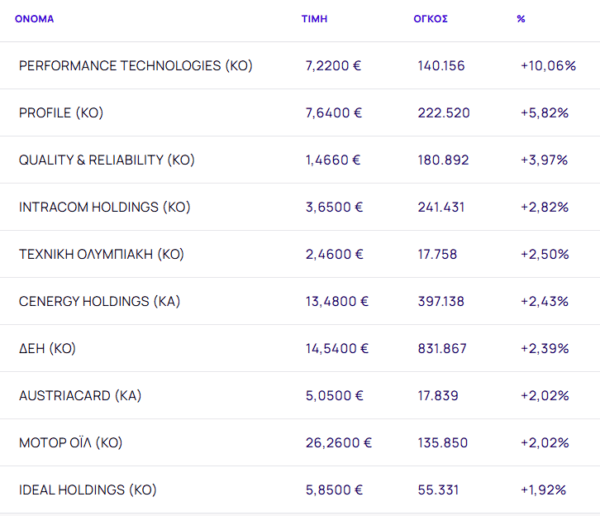The image size is (600, 516).
Task: Click the ΟΓΚΟΣ column header
Action: click(430, 19)
